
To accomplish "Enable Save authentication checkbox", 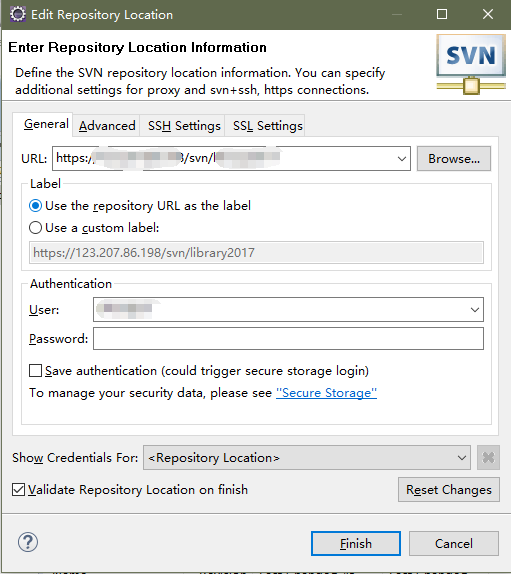I will 36,370.
